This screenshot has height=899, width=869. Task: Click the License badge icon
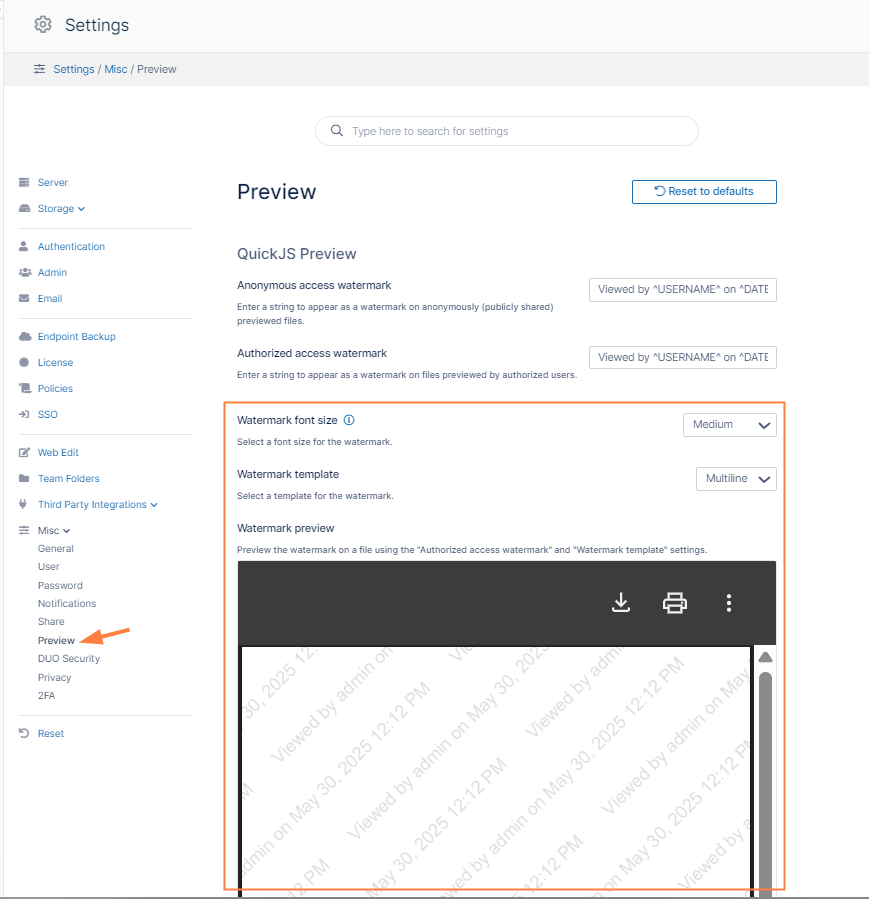click(x=24, y=362)
